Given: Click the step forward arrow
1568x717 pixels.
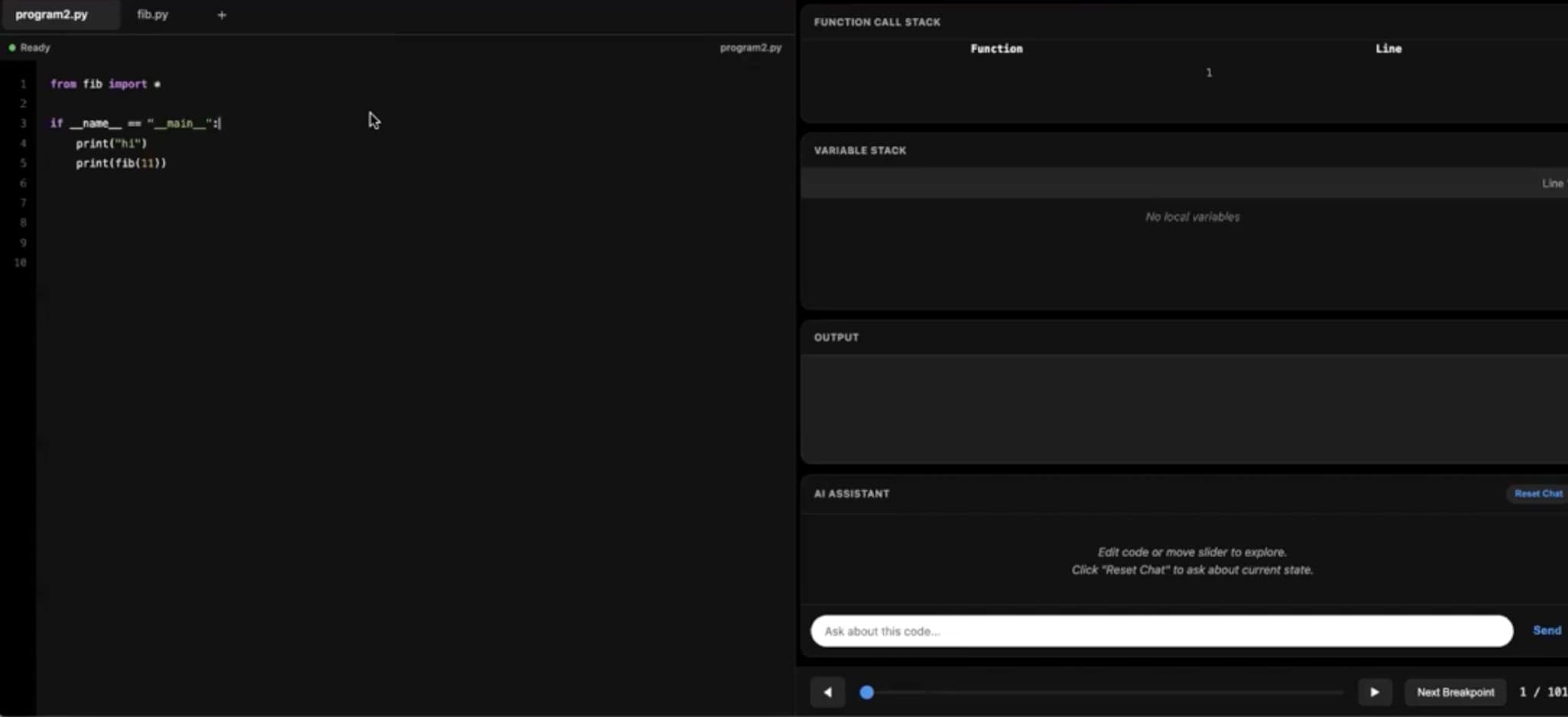Looking at the screenshot, I should coord(1374,692).
